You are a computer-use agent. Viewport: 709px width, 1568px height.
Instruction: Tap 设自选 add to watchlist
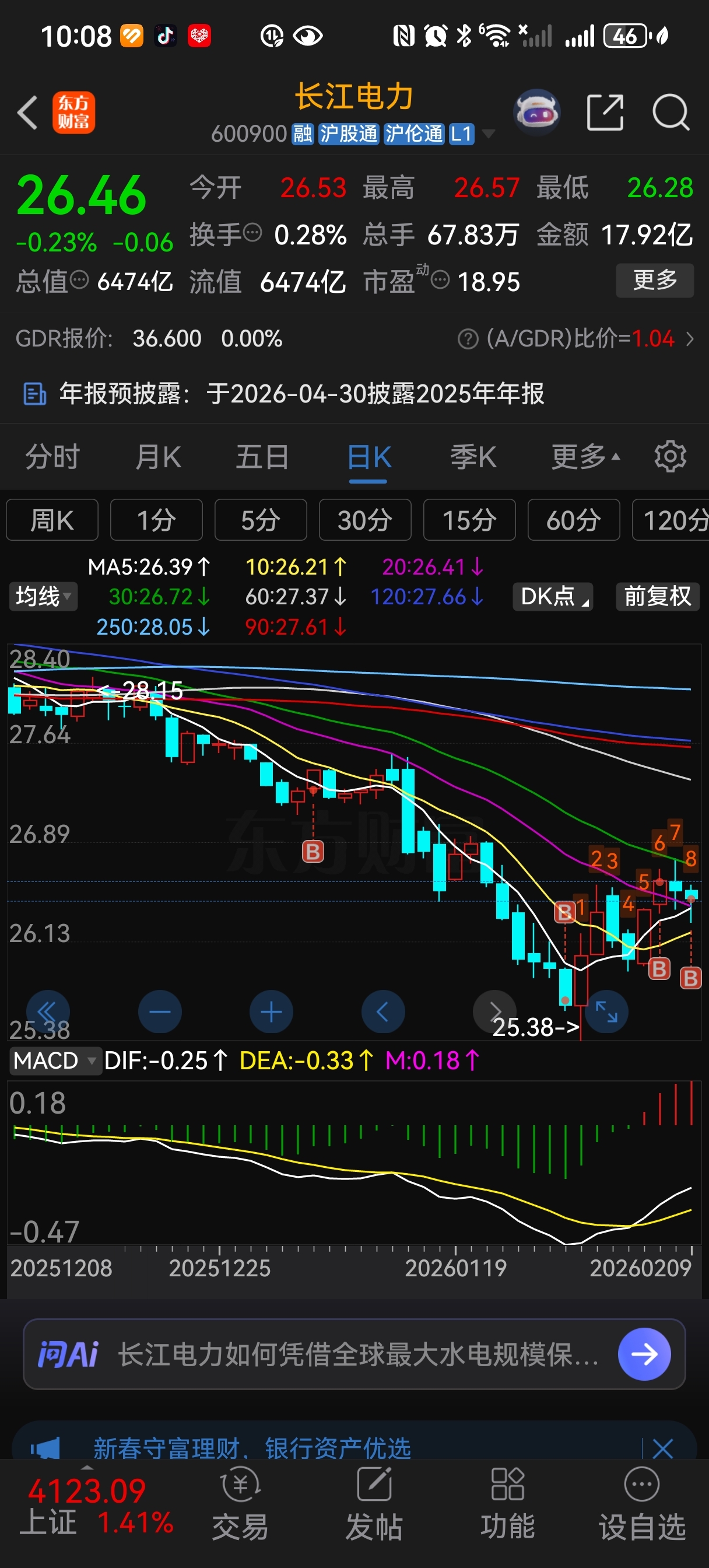point(642,1503)
